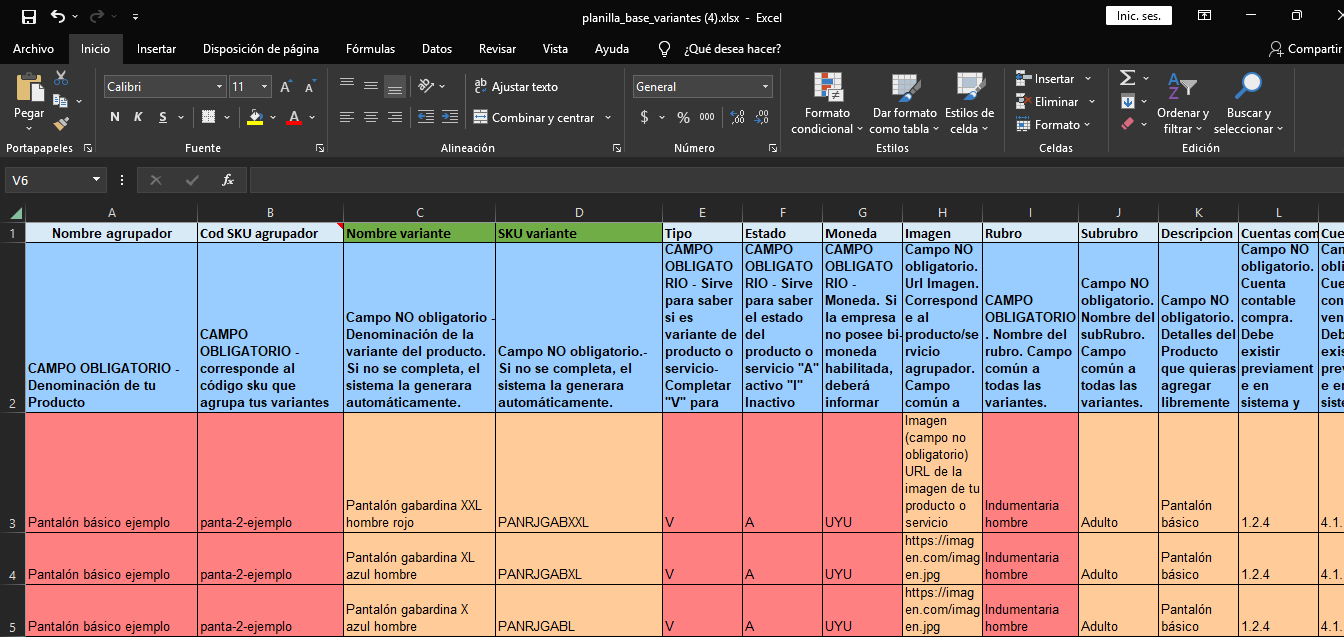Apply percent style format

tap(683, 117)
